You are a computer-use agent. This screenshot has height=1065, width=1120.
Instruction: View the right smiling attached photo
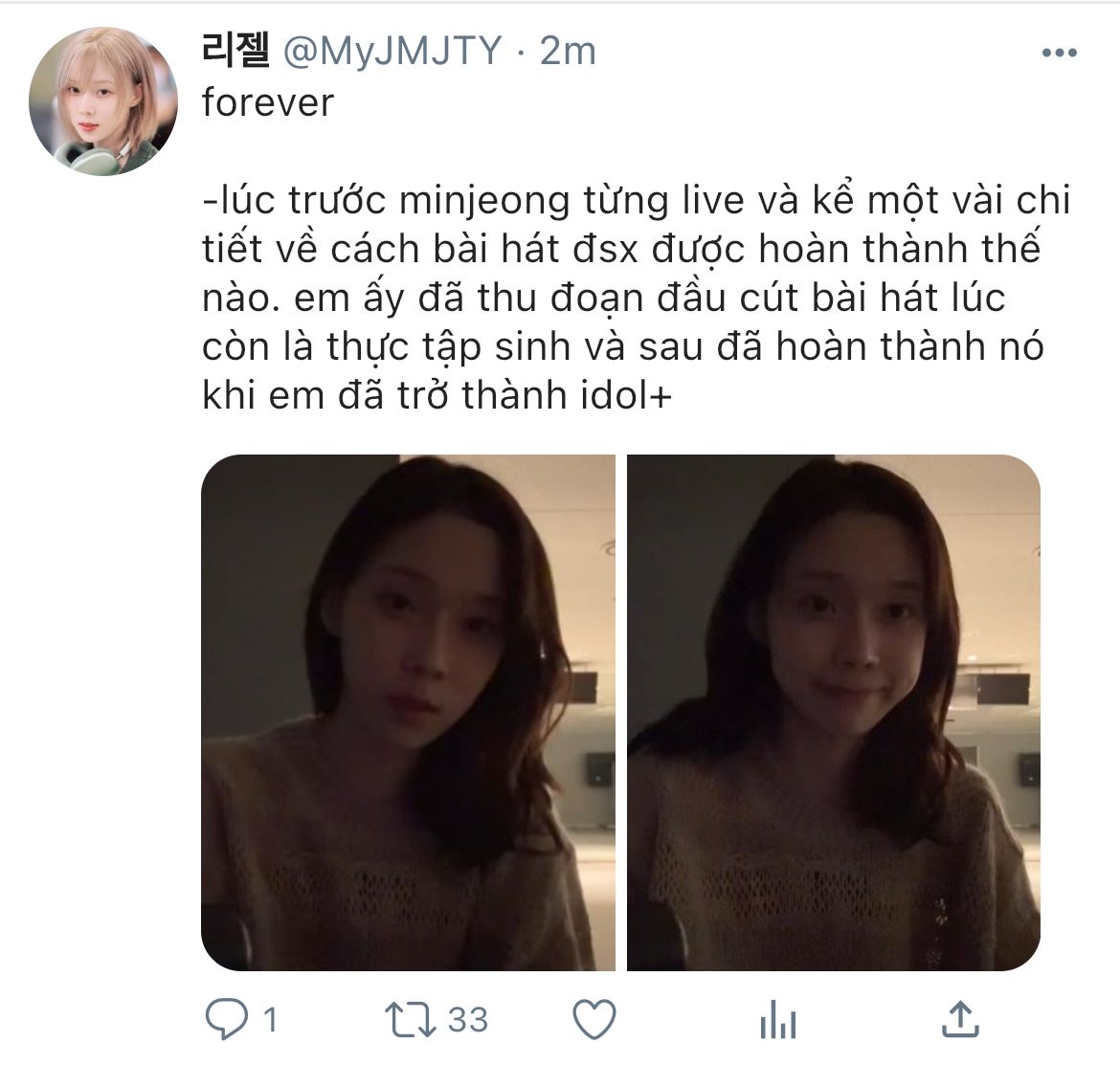tap(834, 712)
